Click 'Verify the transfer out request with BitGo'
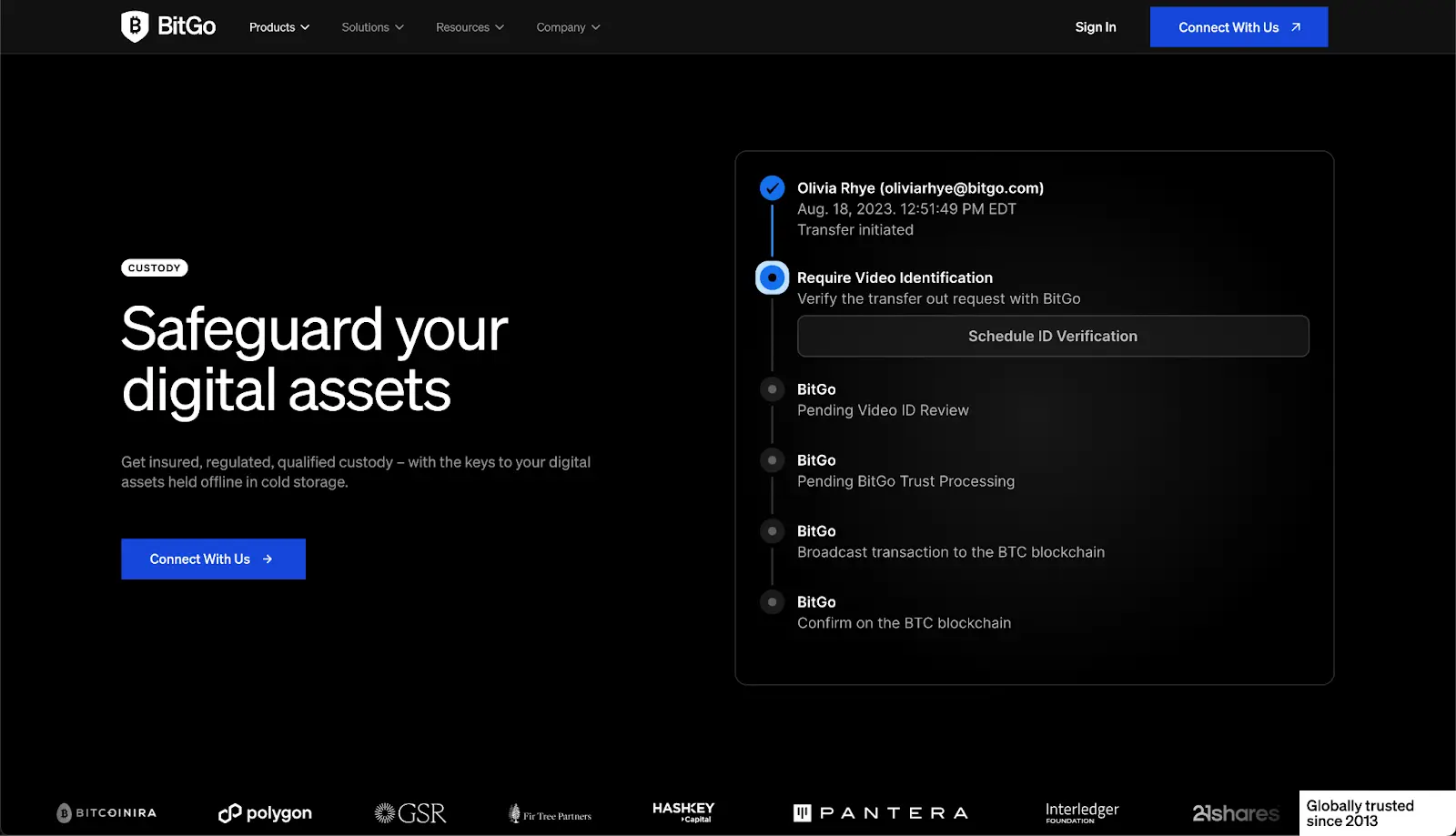This screenshot has height=836, width=1456. tap(939, 298)
